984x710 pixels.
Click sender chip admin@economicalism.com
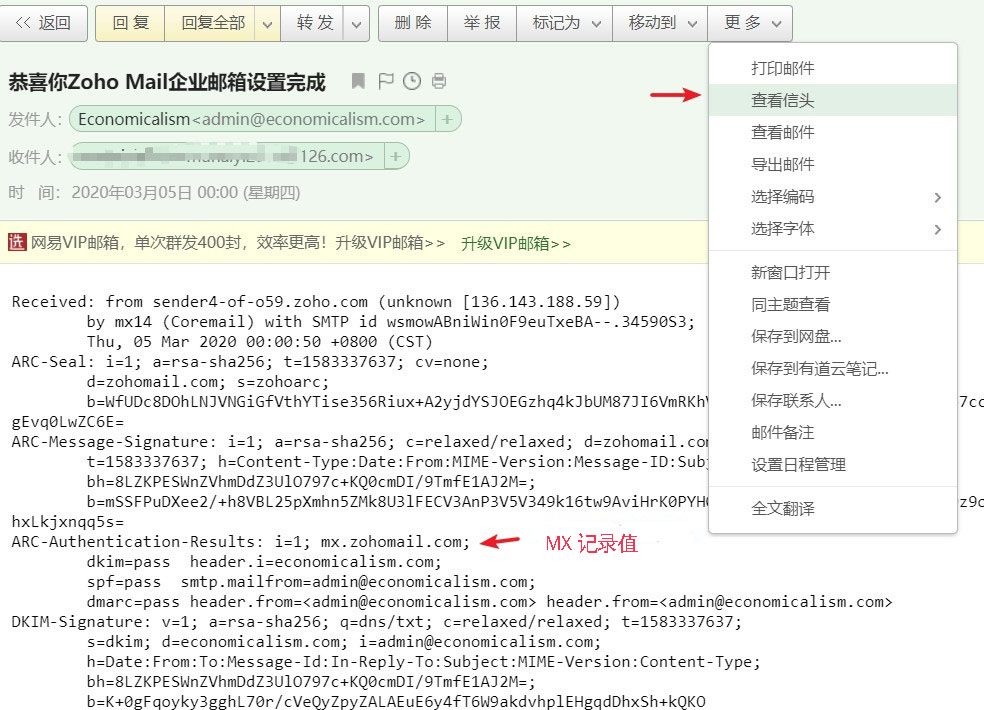click(x=252, y=119)
